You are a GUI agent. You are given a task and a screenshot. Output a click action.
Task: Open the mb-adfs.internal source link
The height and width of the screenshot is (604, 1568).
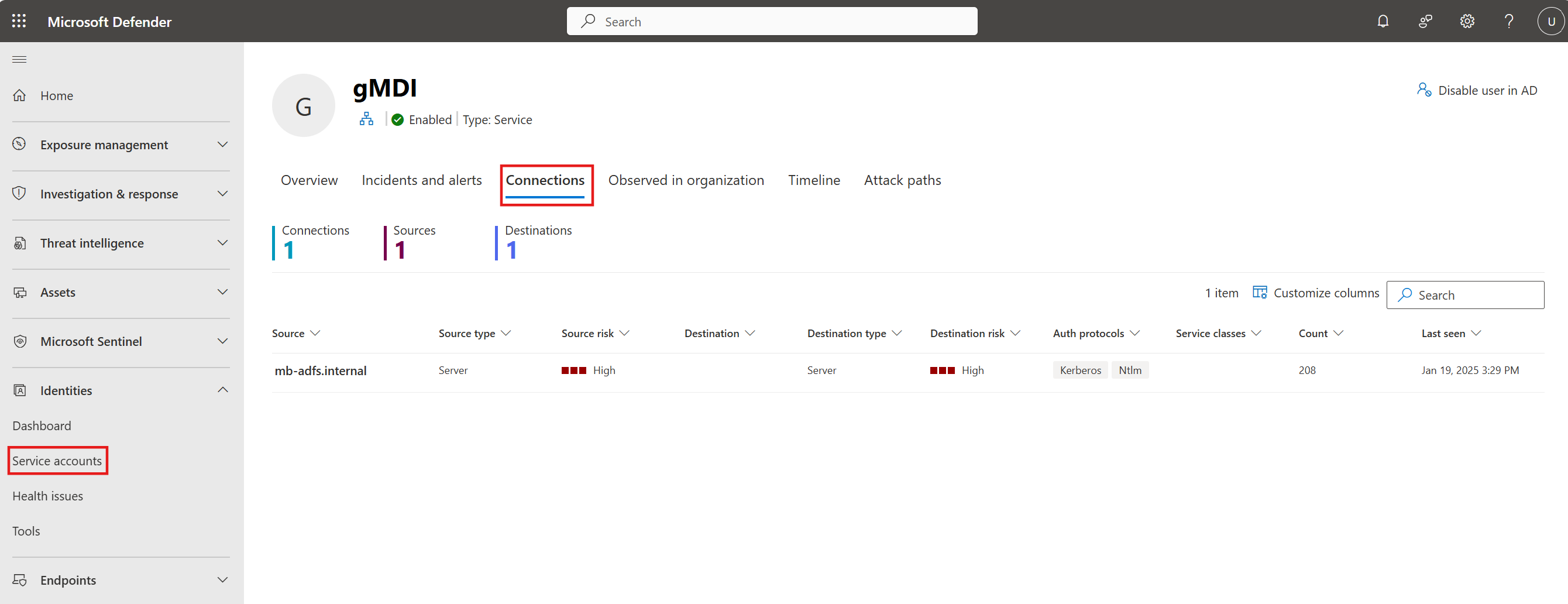[x=320, y=370]
